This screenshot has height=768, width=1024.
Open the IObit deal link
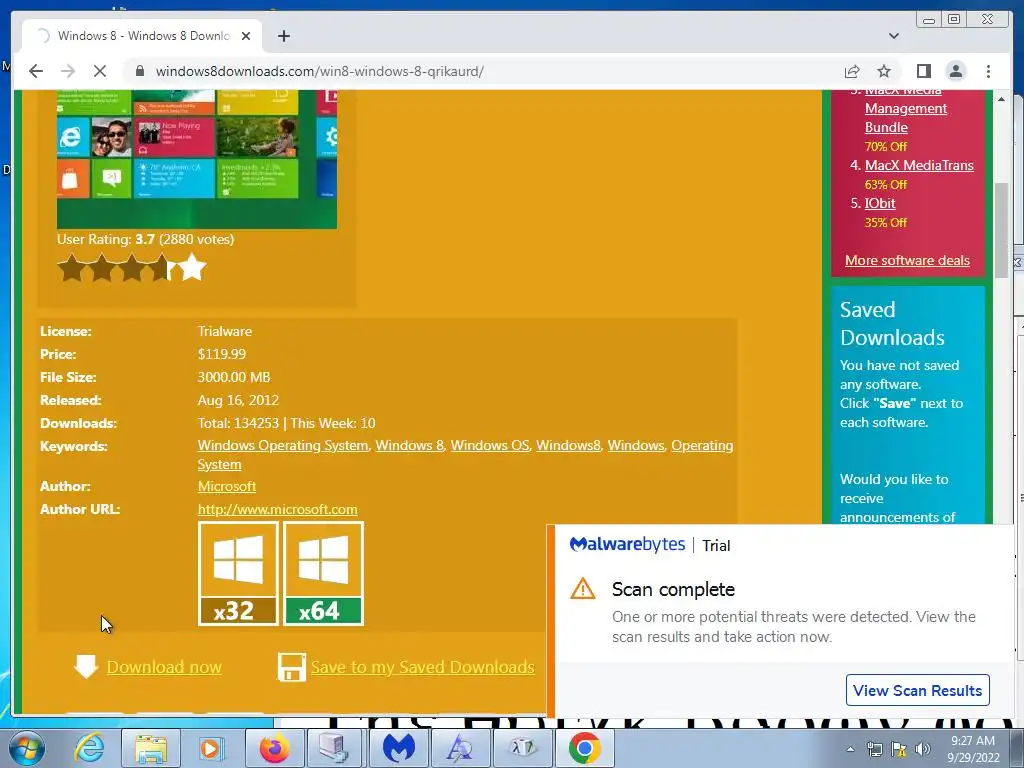pos(880,203)
